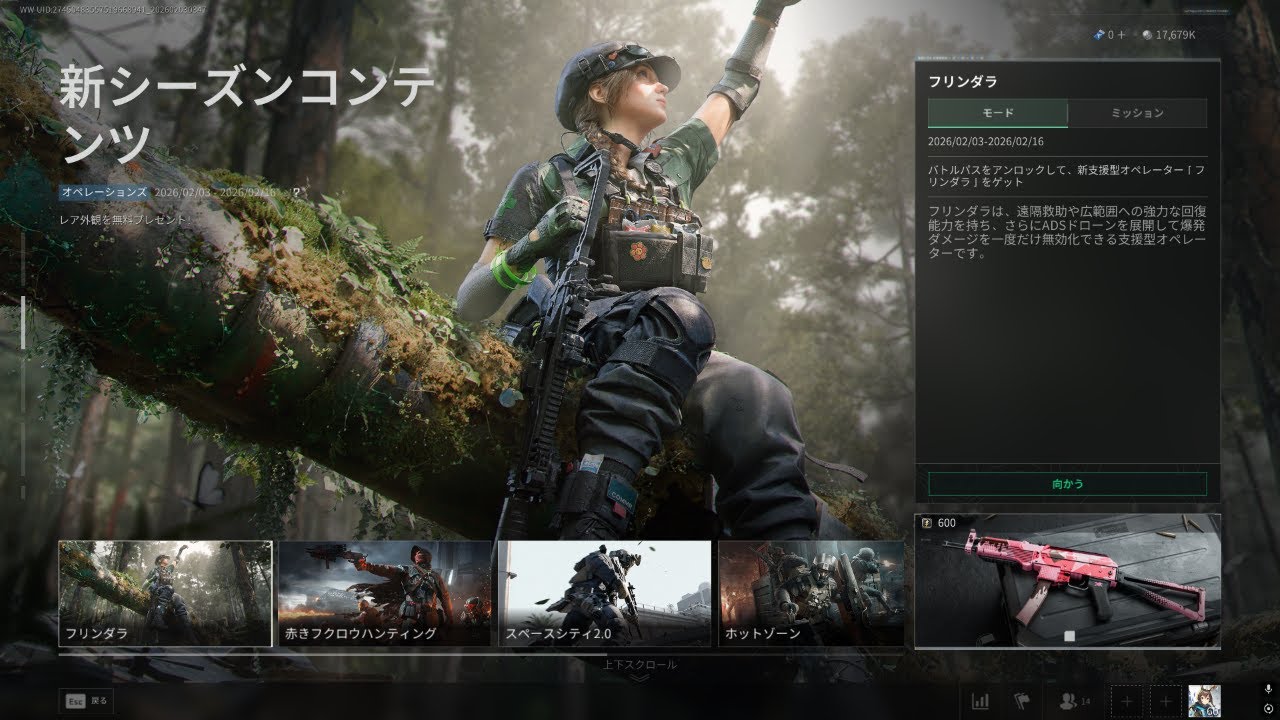Add teammate in second empty plus slot
The width and height of the screenshot is (1280, 720).
tap(1165, 701)
